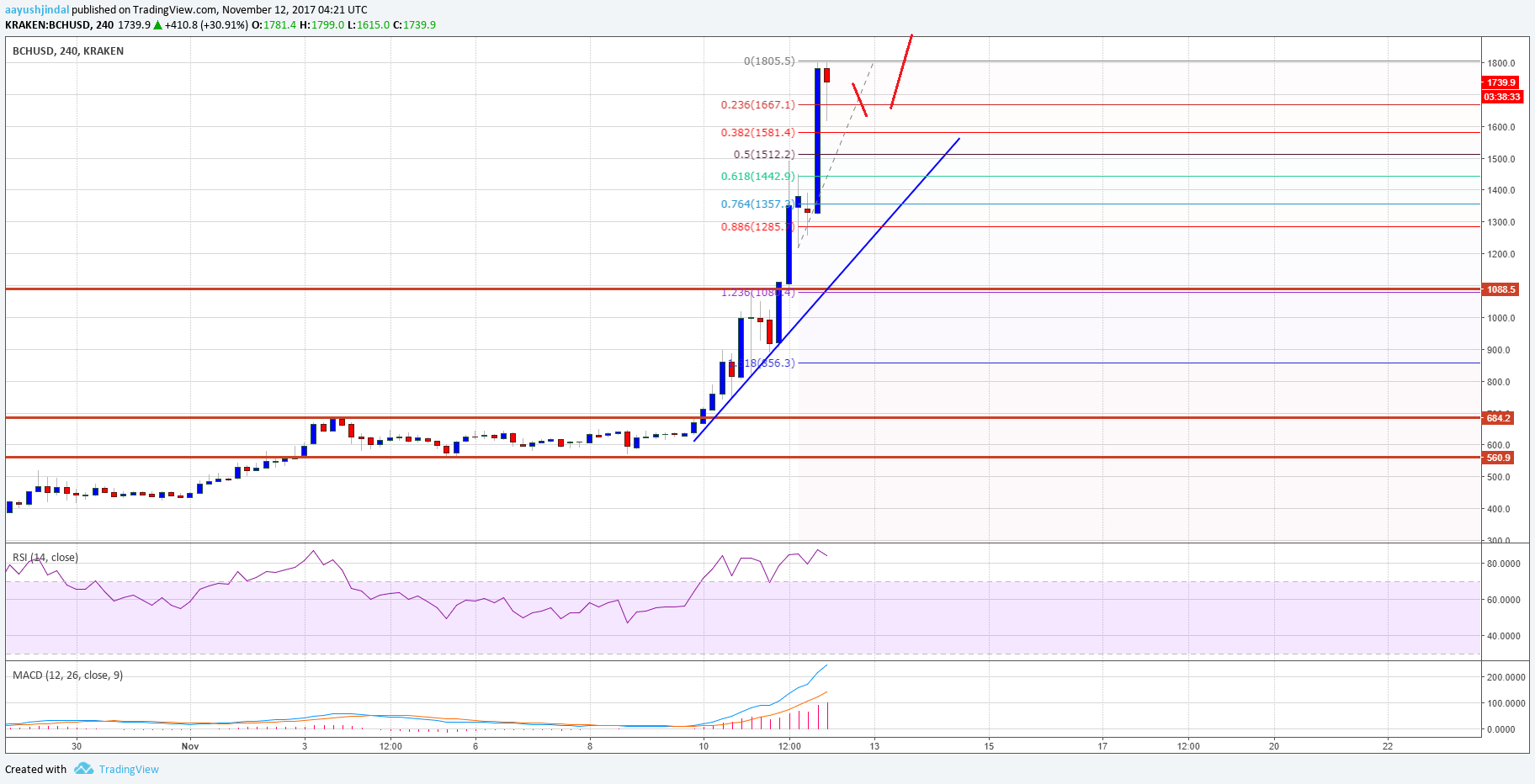Click the 560.9 red price tag

click(1498, 458)
